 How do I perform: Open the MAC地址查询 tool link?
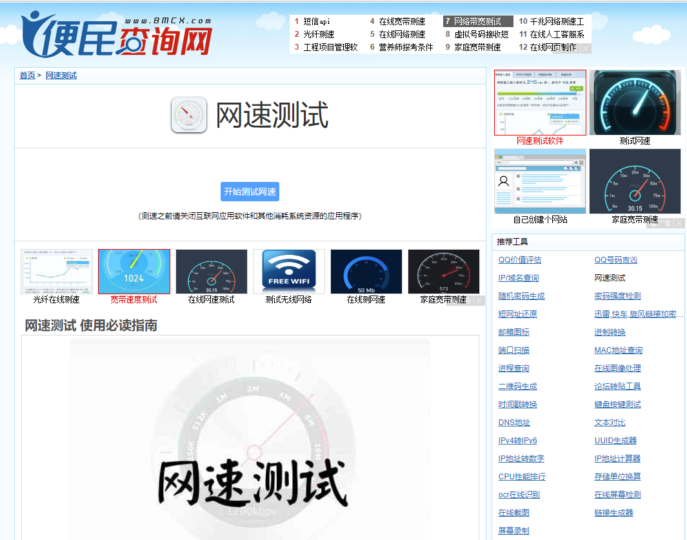pyautogui.click(x=618, y=350)
